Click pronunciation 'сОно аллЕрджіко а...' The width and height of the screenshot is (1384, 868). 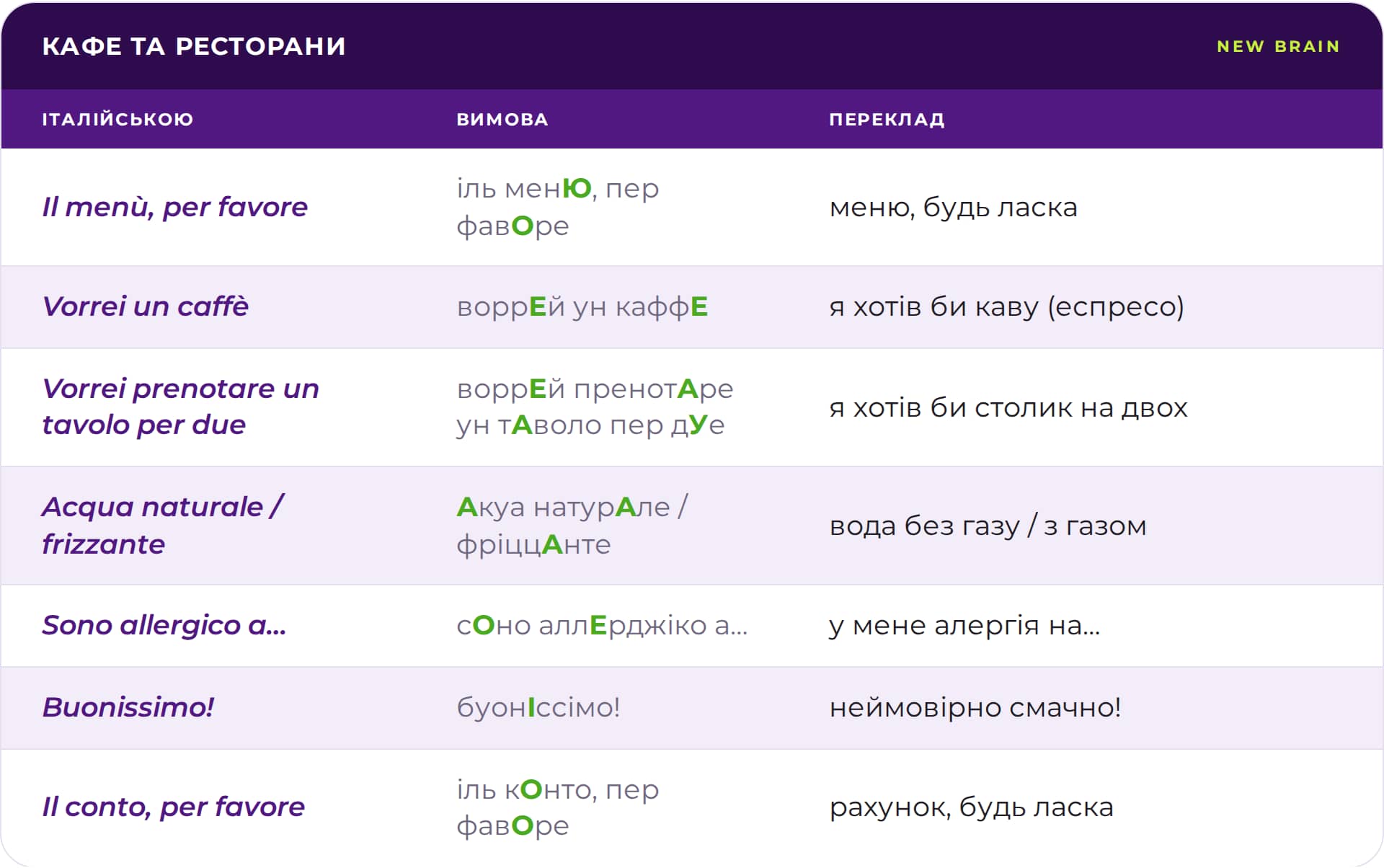coord(602,626)
